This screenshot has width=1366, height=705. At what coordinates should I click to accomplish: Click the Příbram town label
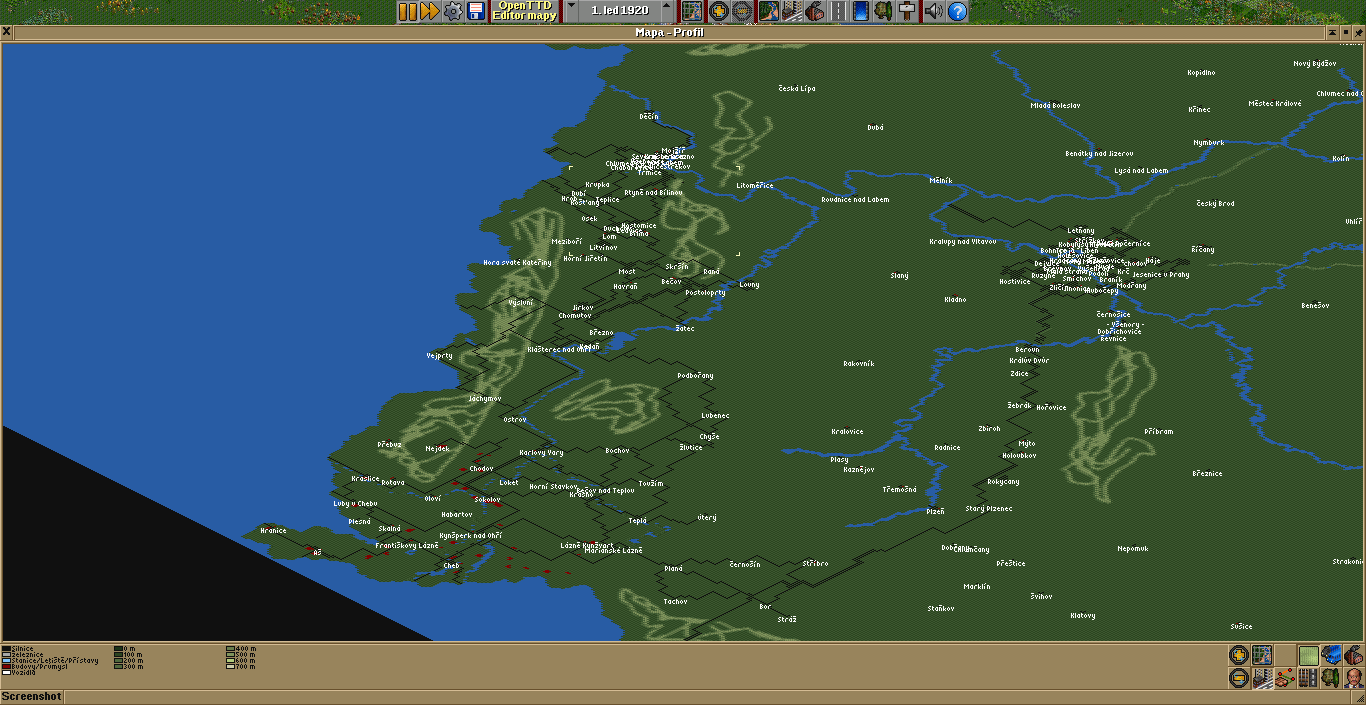click(1159, 431)
